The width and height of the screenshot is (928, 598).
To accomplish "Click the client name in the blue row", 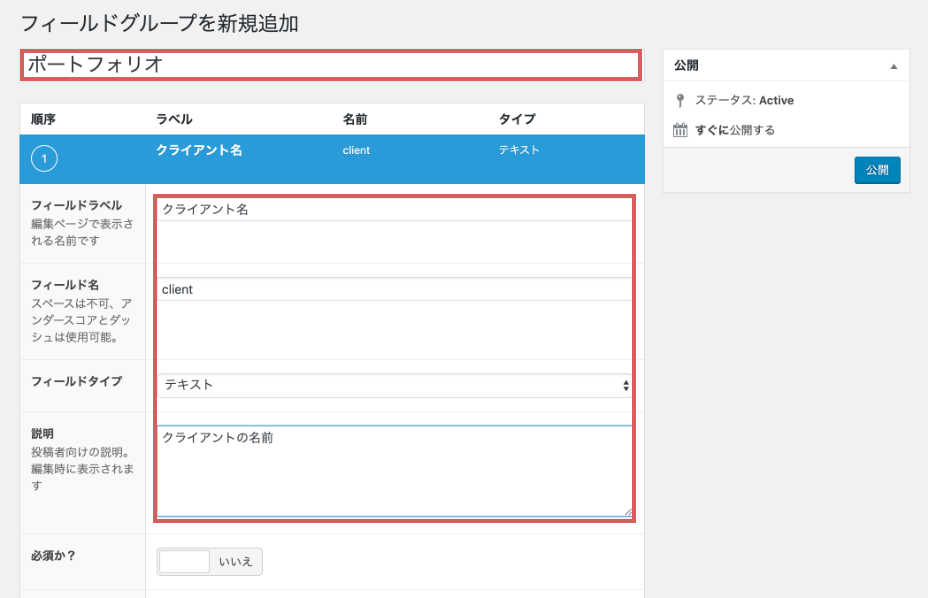I will pos(356,150).
